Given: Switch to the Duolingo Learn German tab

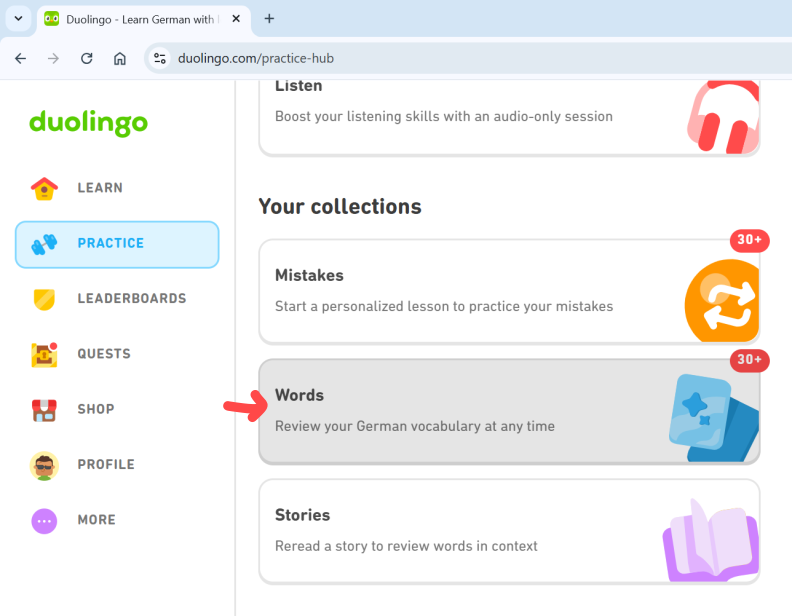Looking at the screenshot, I should [144, 20].
